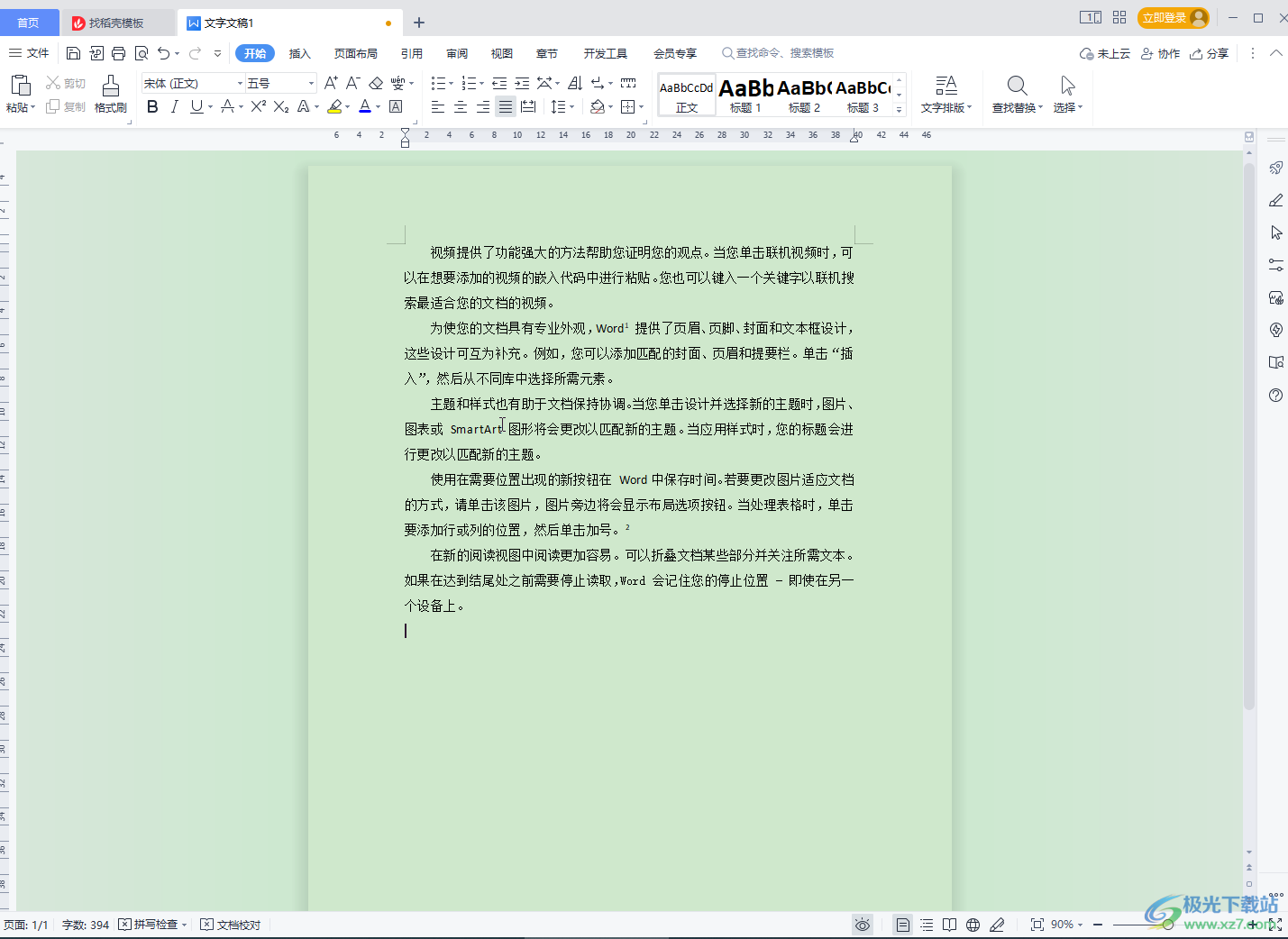Click the Character Border icon
Viewport: 1288px width, 939px height.
tap(396, 106)
